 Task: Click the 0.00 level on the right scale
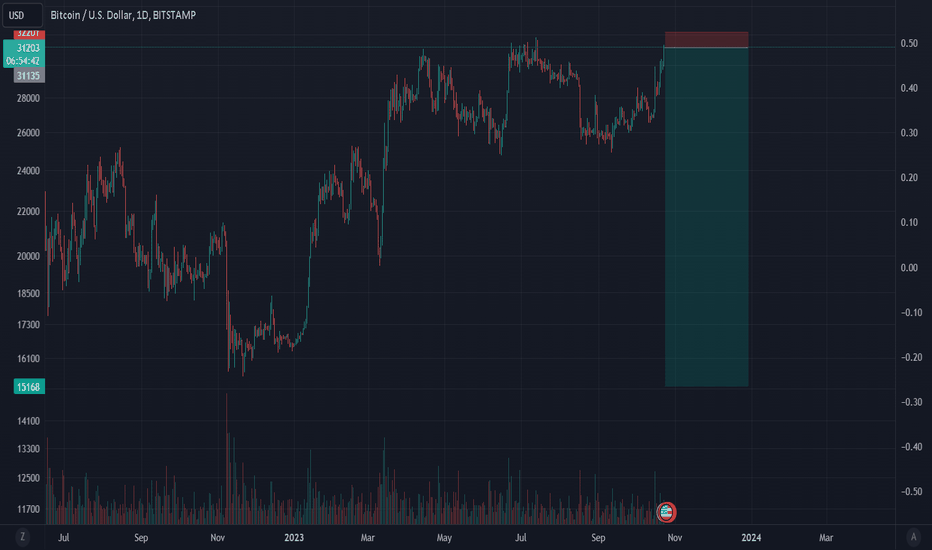tap(909, 267)
